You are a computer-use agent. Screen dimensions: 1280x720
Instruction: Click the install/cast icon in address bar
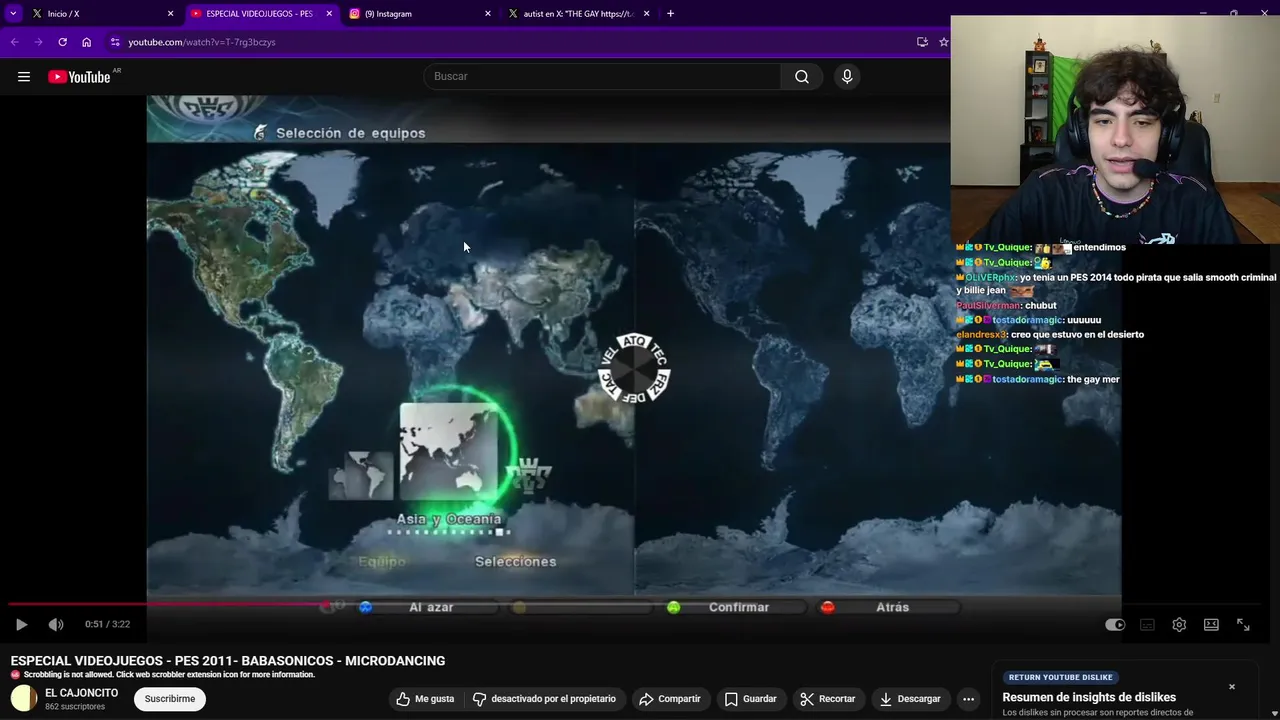pos(922,42)
